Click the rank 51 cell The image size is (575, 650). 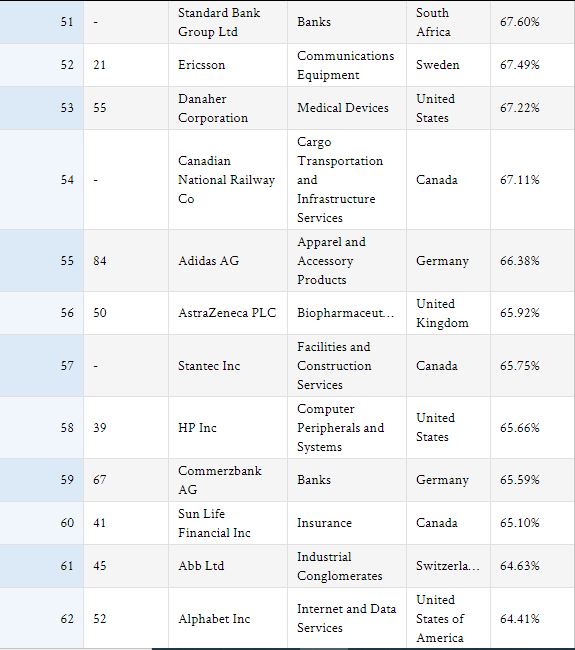click(x=41, y=22)
